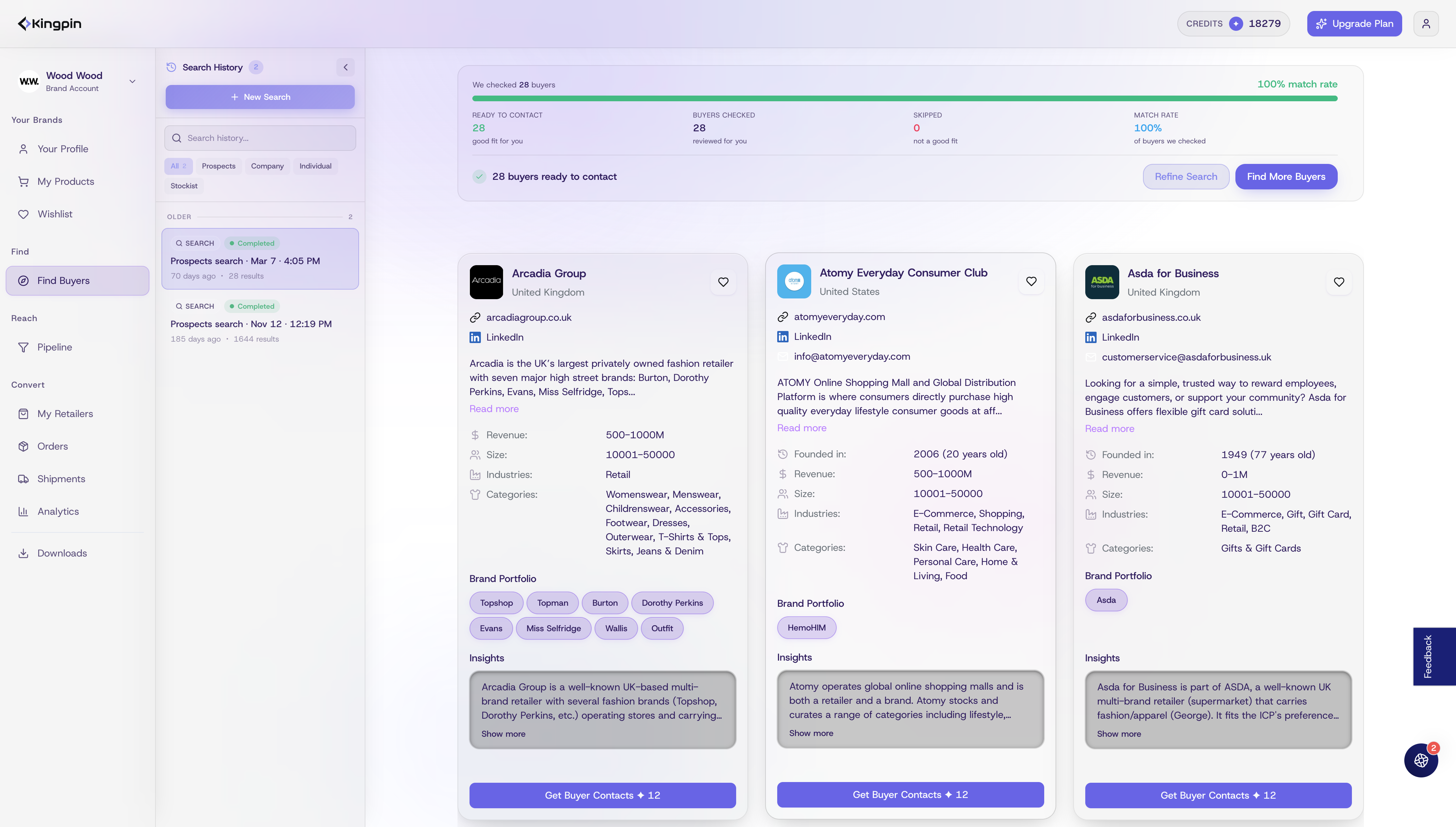This screenshot has width=1456, height=827.
Task: Open asdaforbusiness.co.uk website link
Action: pos(1151,318)
